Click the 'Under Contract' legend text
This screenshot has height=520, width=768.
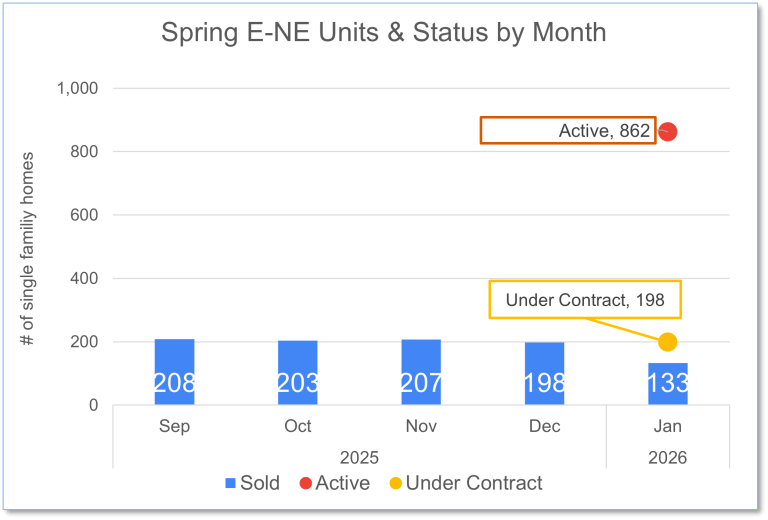coord(474,484)
